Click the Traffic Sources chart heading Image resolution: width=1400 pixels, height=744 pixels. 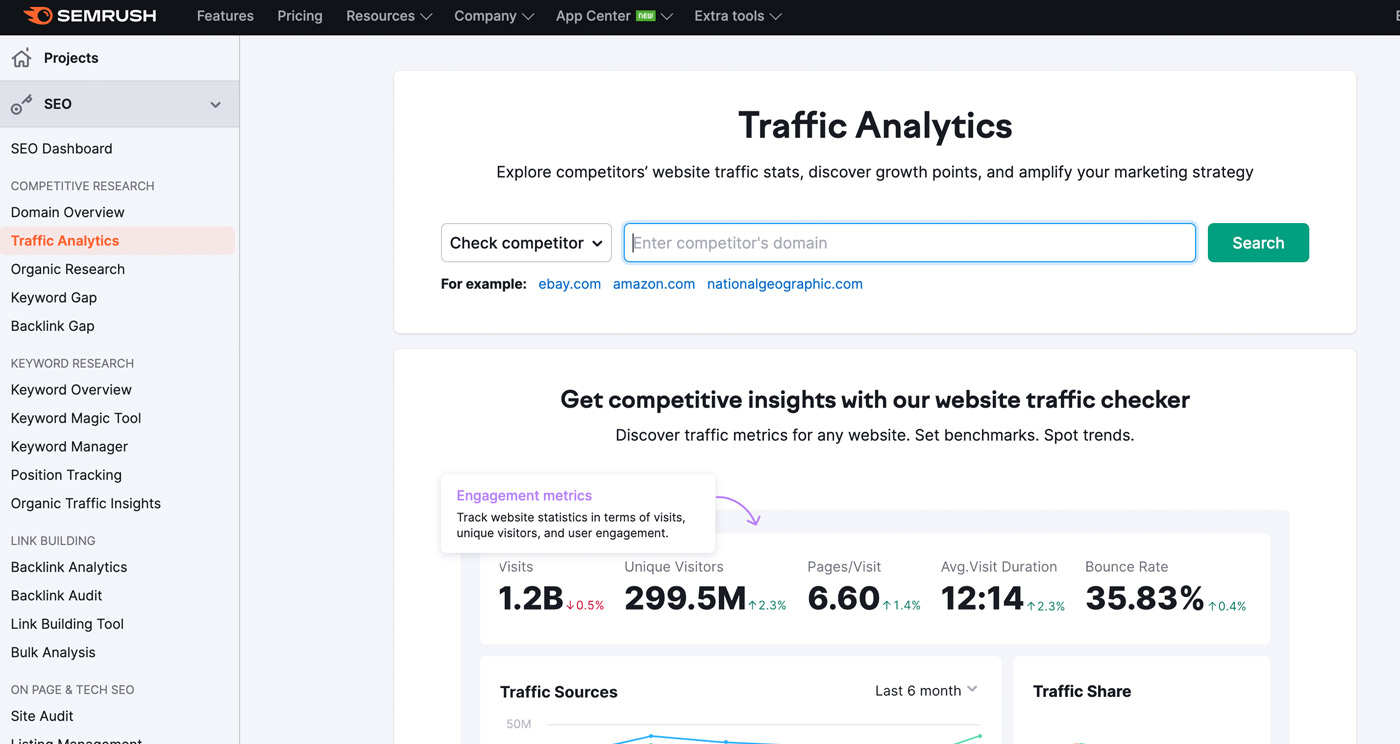(x=559, y=692)
